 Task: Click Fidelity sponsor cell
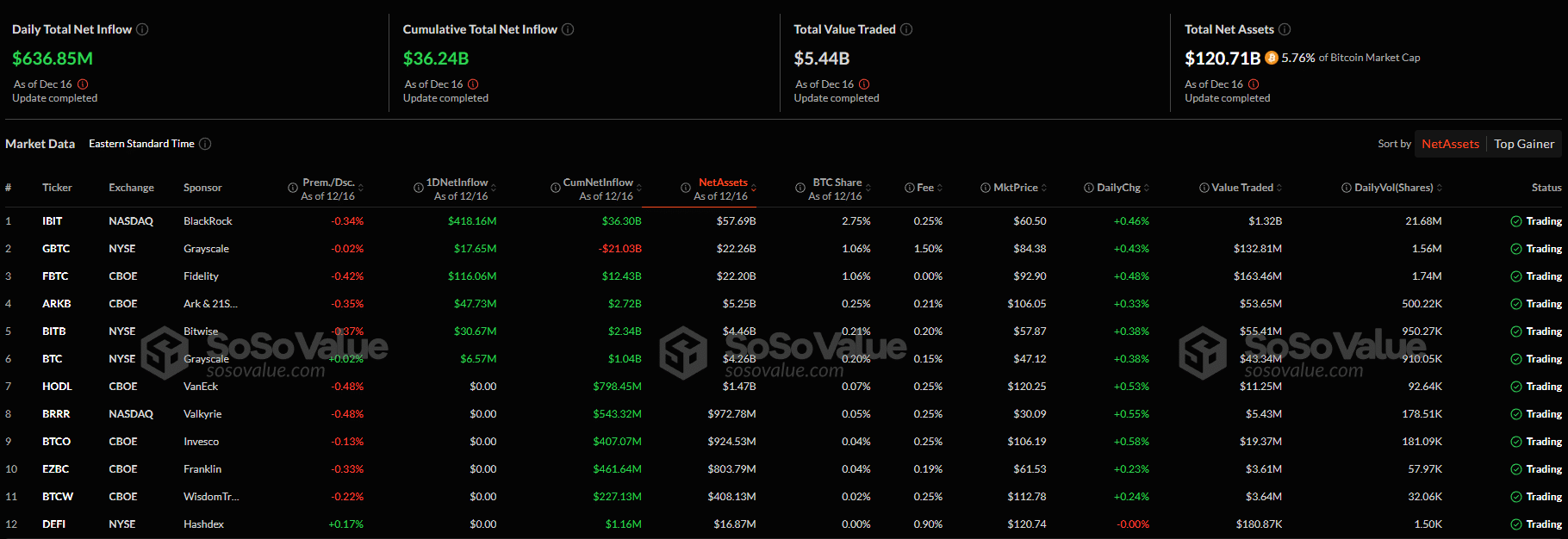click(201, 276)
